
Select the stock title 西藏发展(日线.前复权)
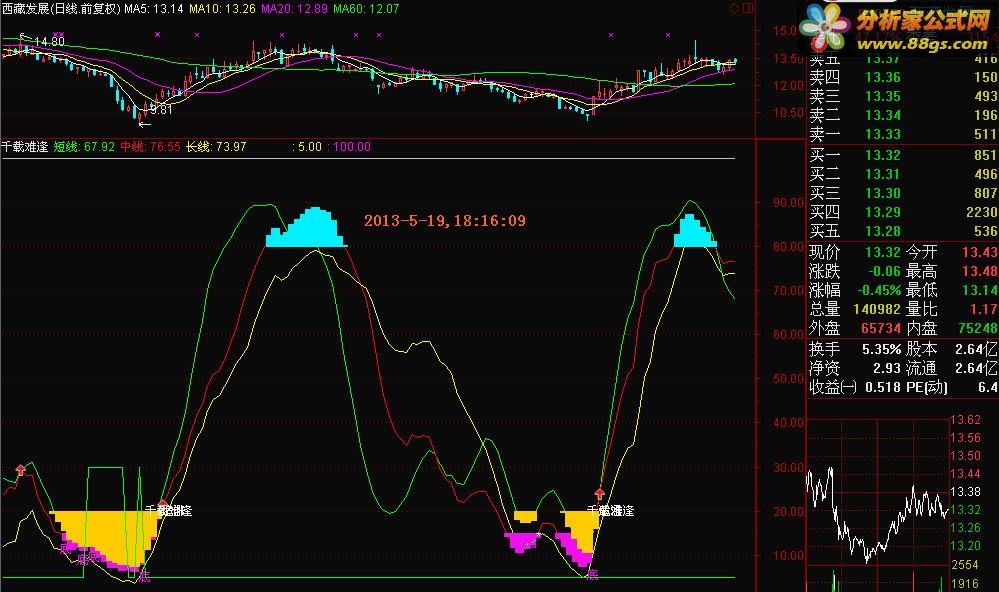click(61, 9)
